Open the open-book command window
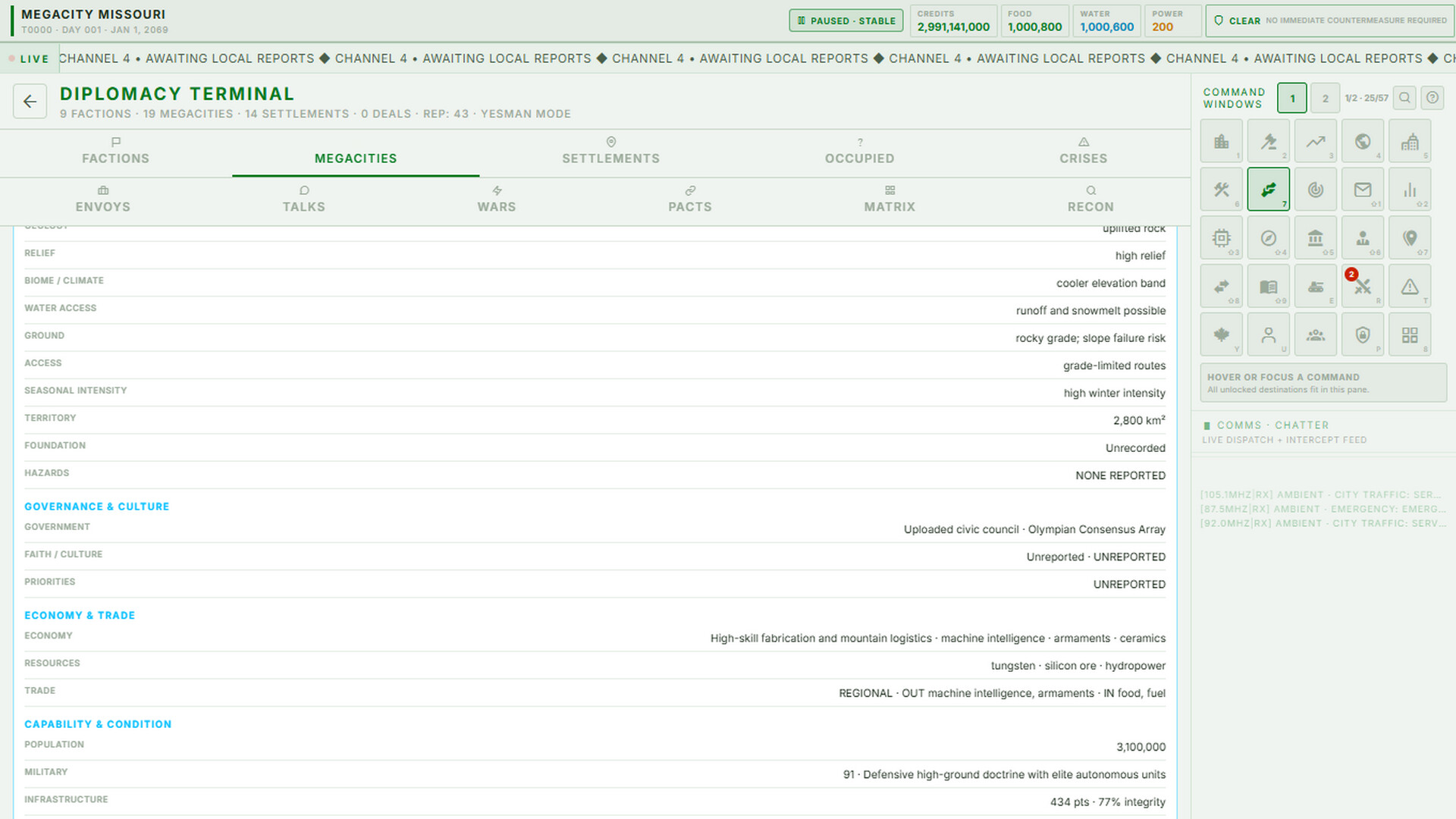1456x819 pixels. click(x=1268, y=287)
